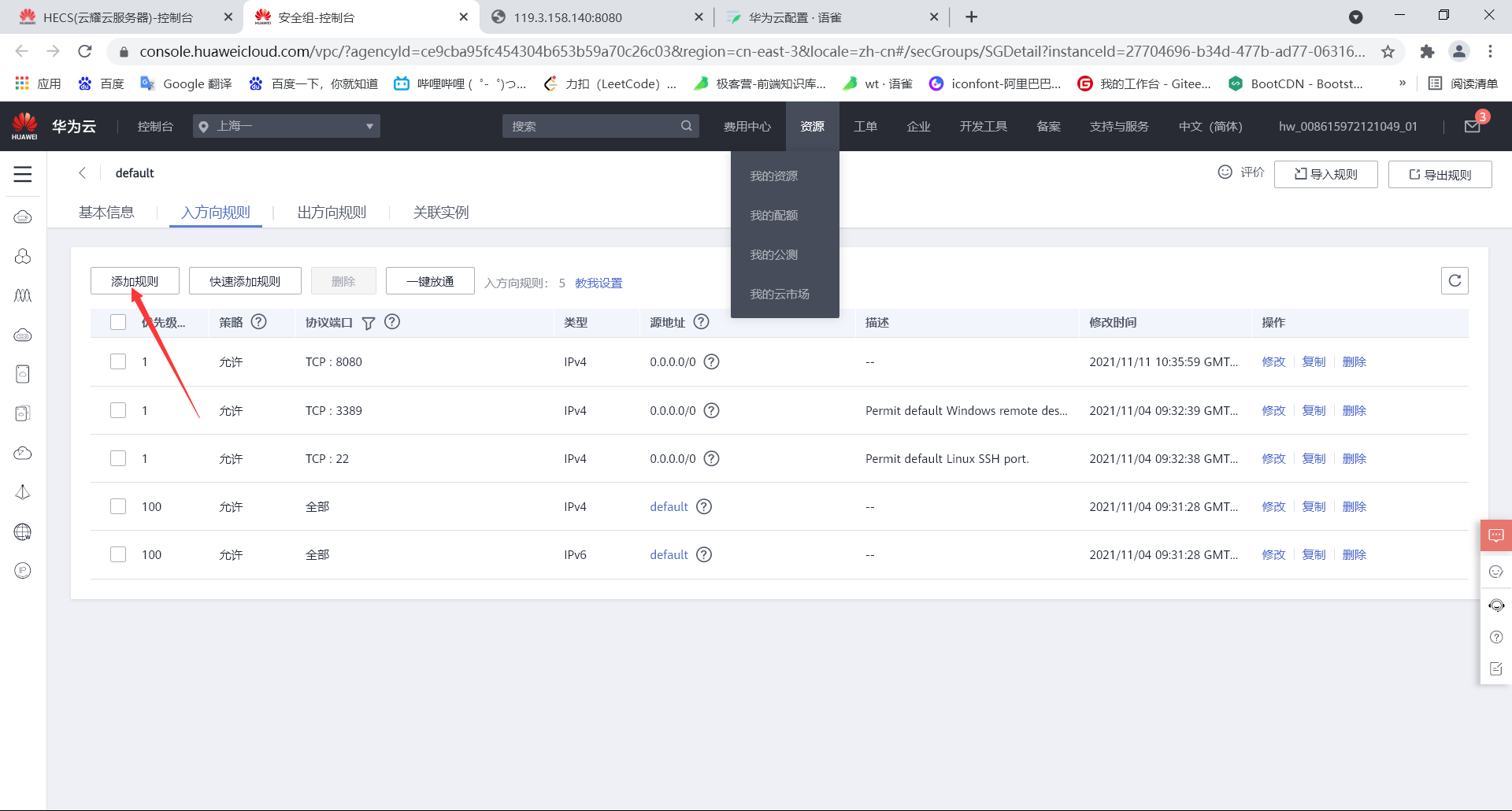Switch to the 关联实例 tab

pos(441,212)
